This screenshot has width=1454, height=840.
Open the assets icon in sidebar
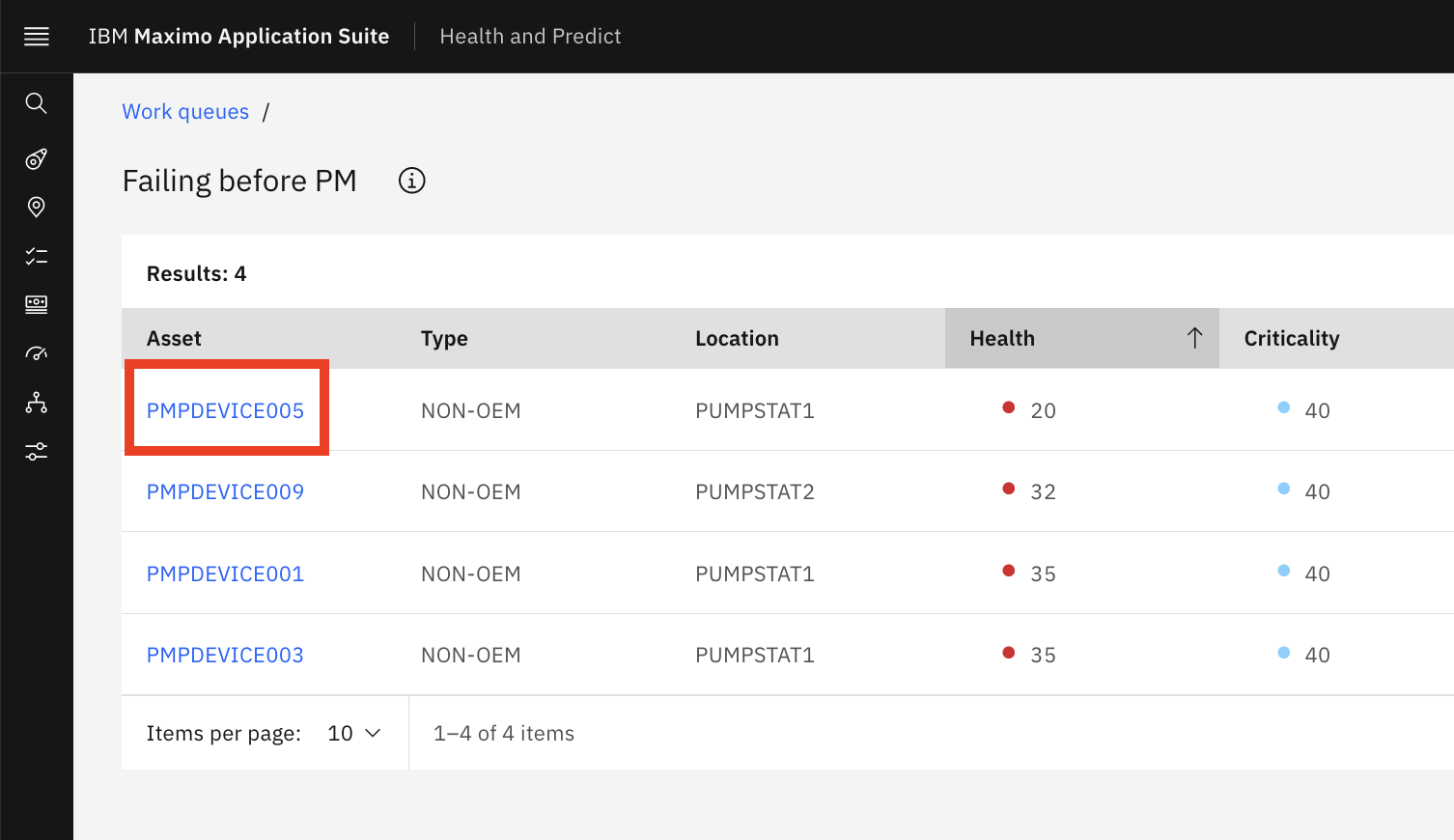[x=37, y=158]
